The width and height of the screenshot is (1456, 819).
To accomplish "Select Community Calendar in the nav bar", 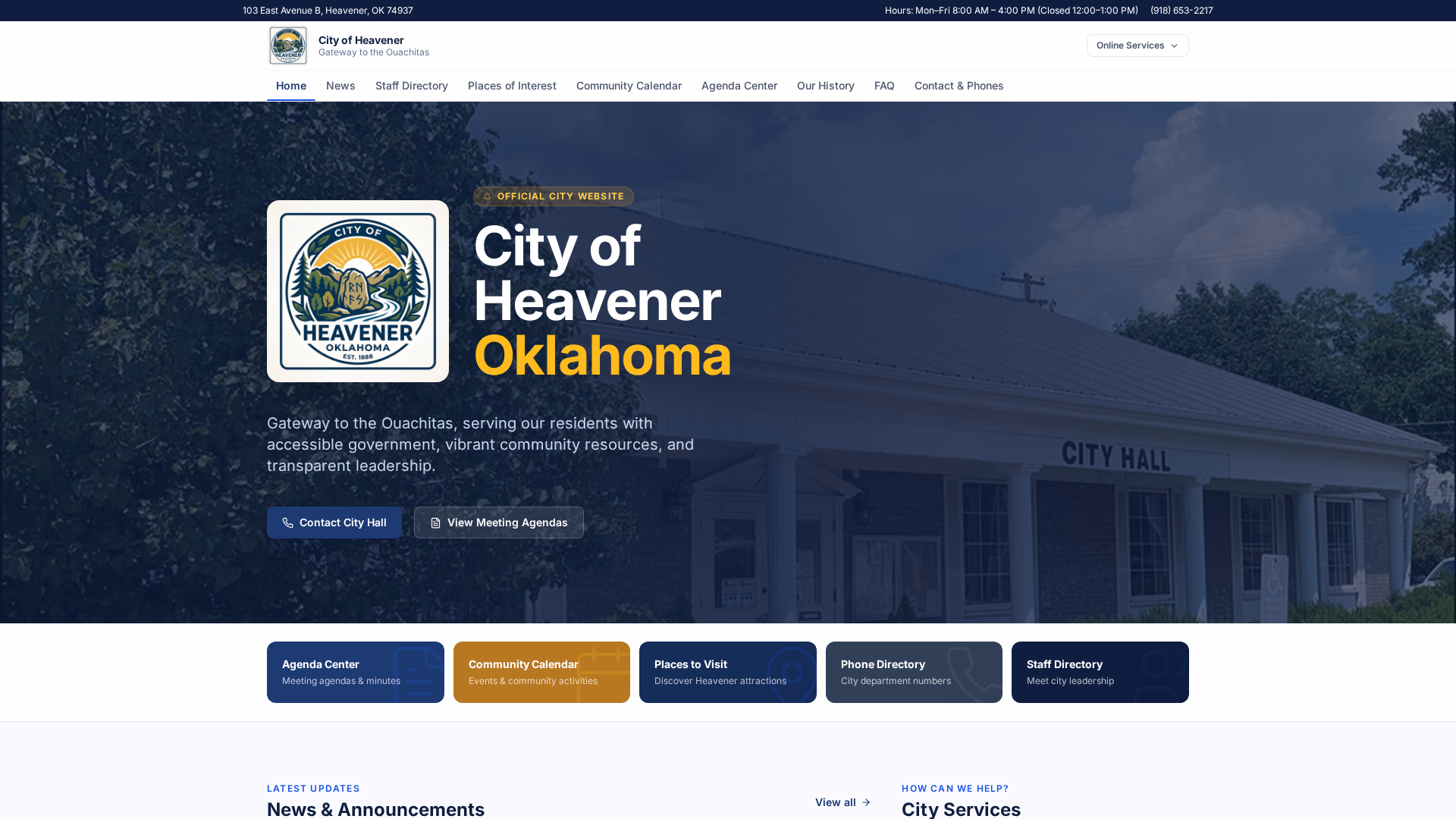I will [x=629, y=86].
